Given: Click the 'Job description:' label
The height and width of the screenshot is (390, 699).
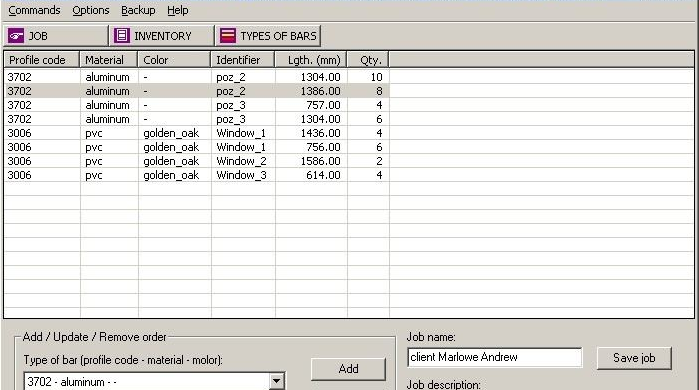Looking at the screenshot, I should pos(444,384).
